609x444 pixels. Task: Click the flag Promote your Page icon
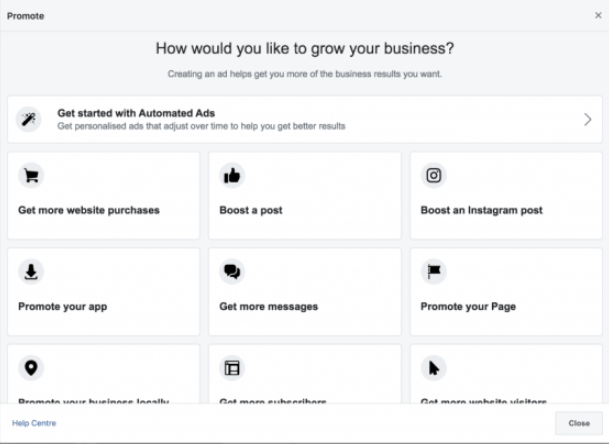434,272
